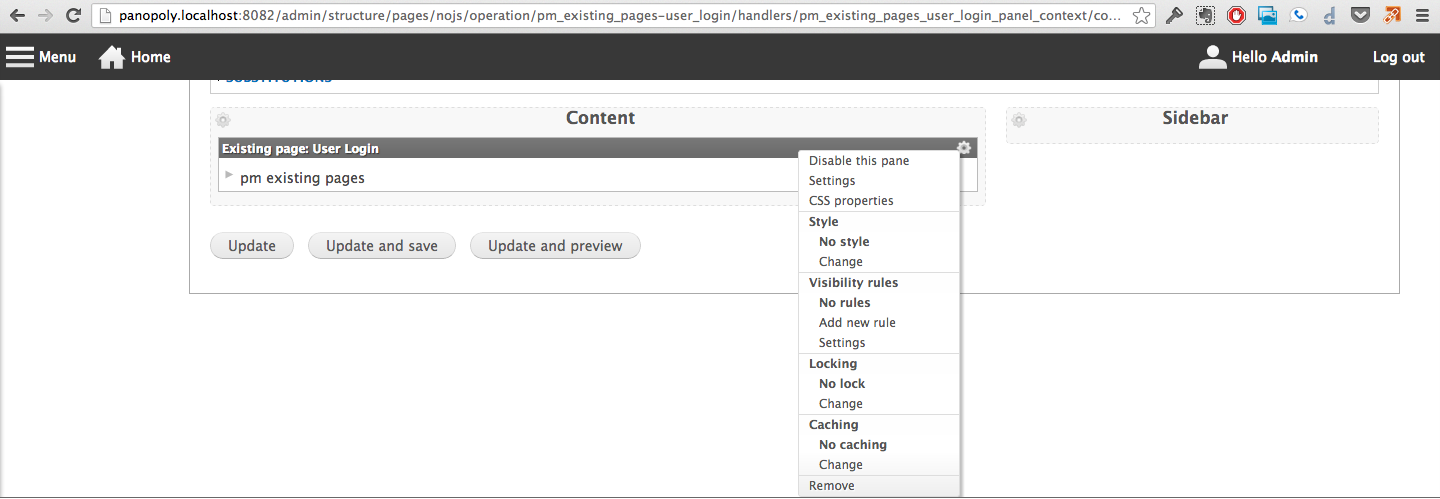The image size is (1440, 499).
Task: Open the Sidebar region gear icon
Action: (x=1019, y=120)
